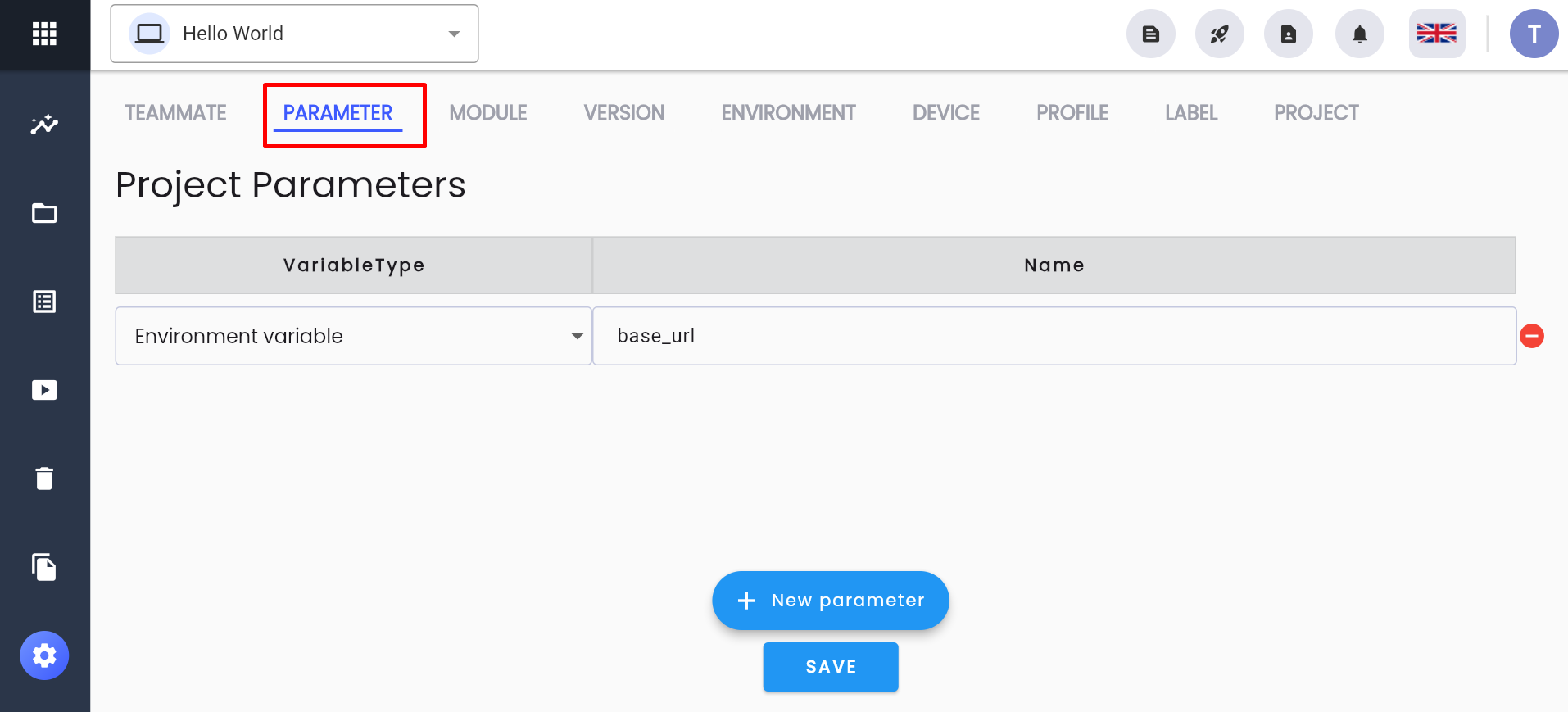Click the rocket launch icon

(1220, 34)
